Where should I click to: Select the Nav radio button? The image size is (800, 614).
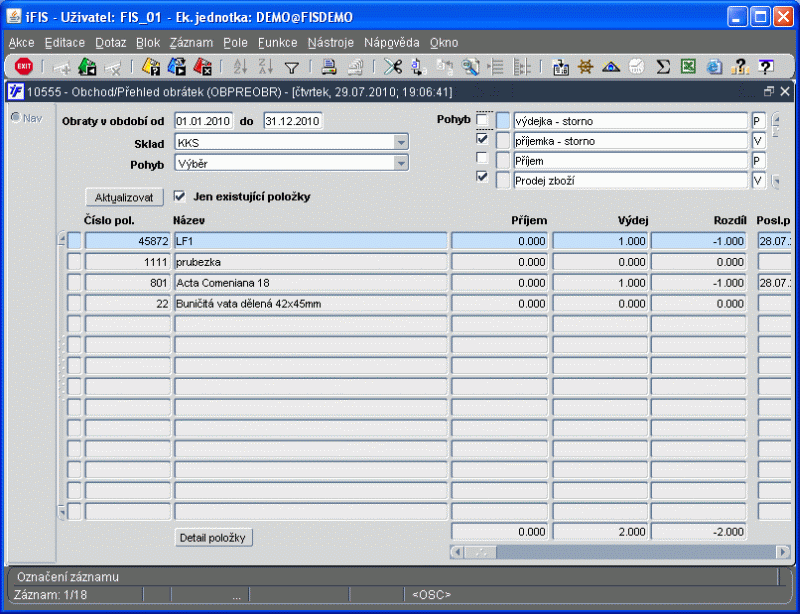(16, 118)
